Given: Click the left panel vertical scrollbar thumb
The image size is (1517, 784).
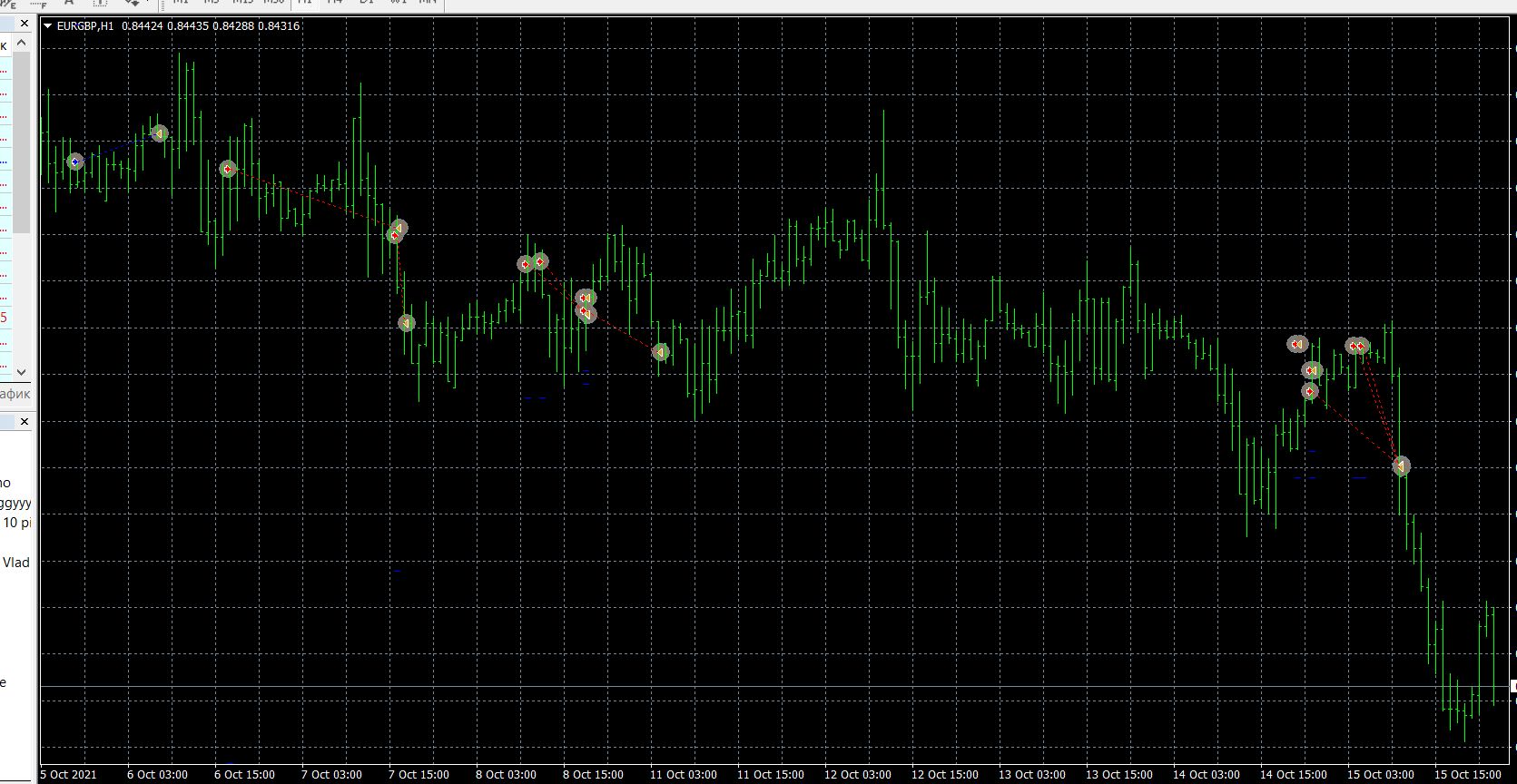Looking at the screenshot, I should click(23, 142).
